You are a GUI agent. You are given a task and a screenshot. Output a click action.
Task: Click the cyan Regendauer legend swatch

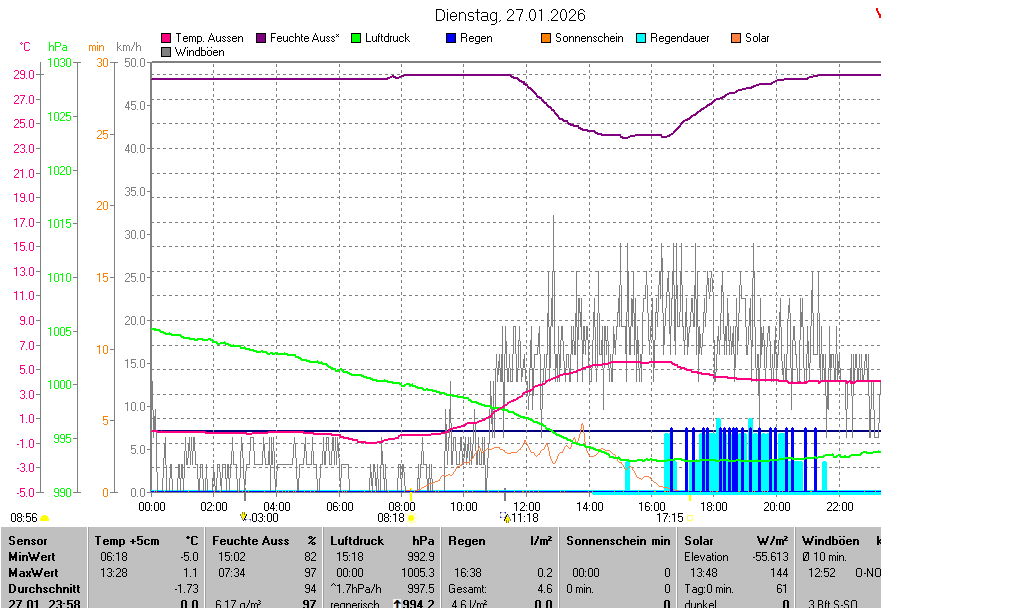point(641,38)
